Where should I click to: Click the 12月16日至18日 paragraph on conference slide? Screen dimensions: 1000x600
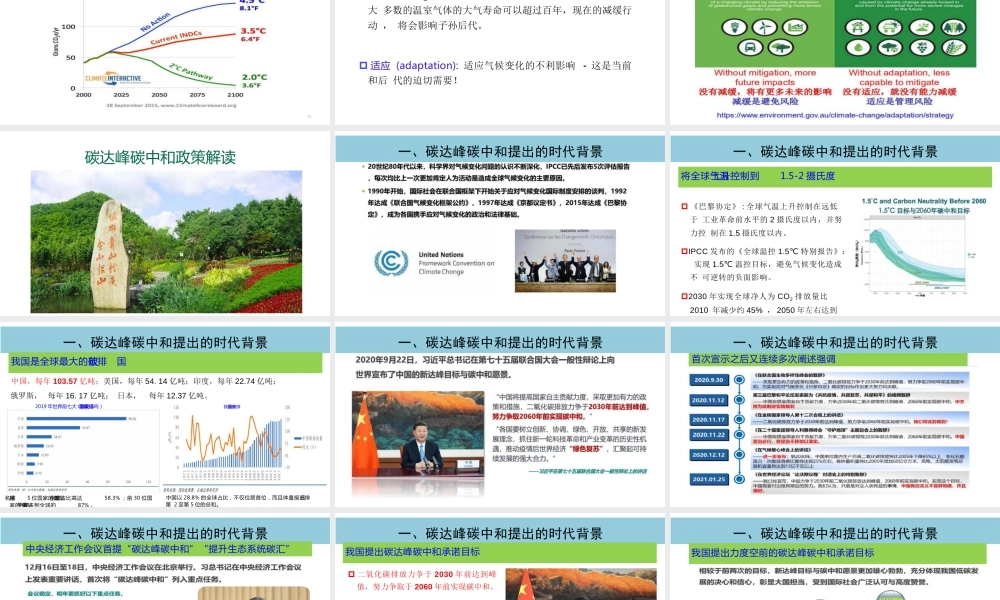point(163,573)
